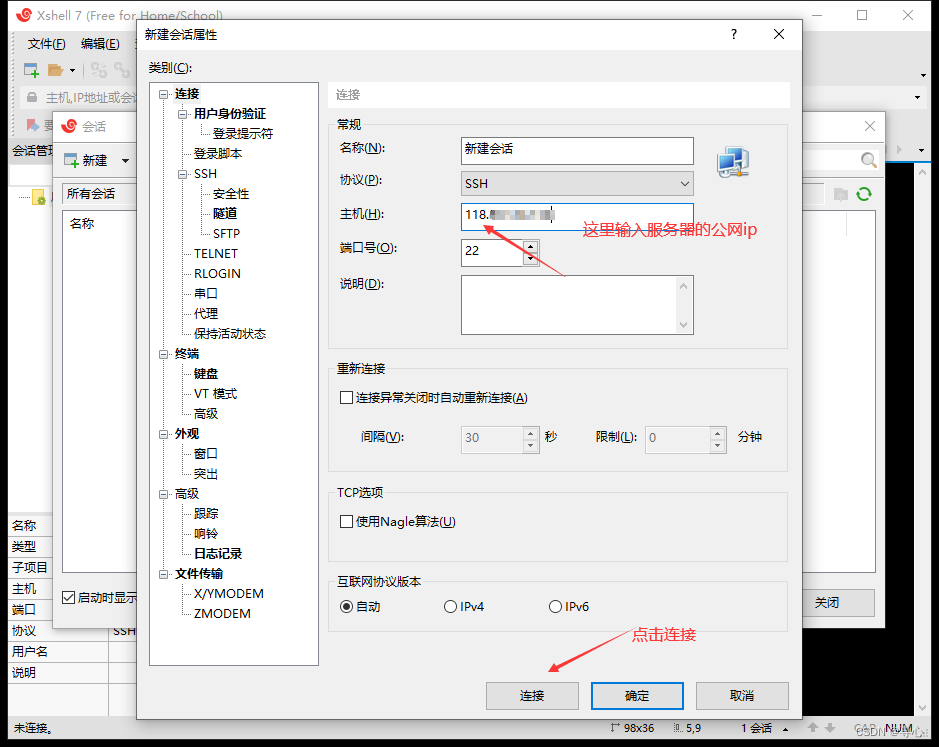Viewport: 939px width, 747px height.
Task: Decrease port number with spinner down arrow
Action: [531, 259]
